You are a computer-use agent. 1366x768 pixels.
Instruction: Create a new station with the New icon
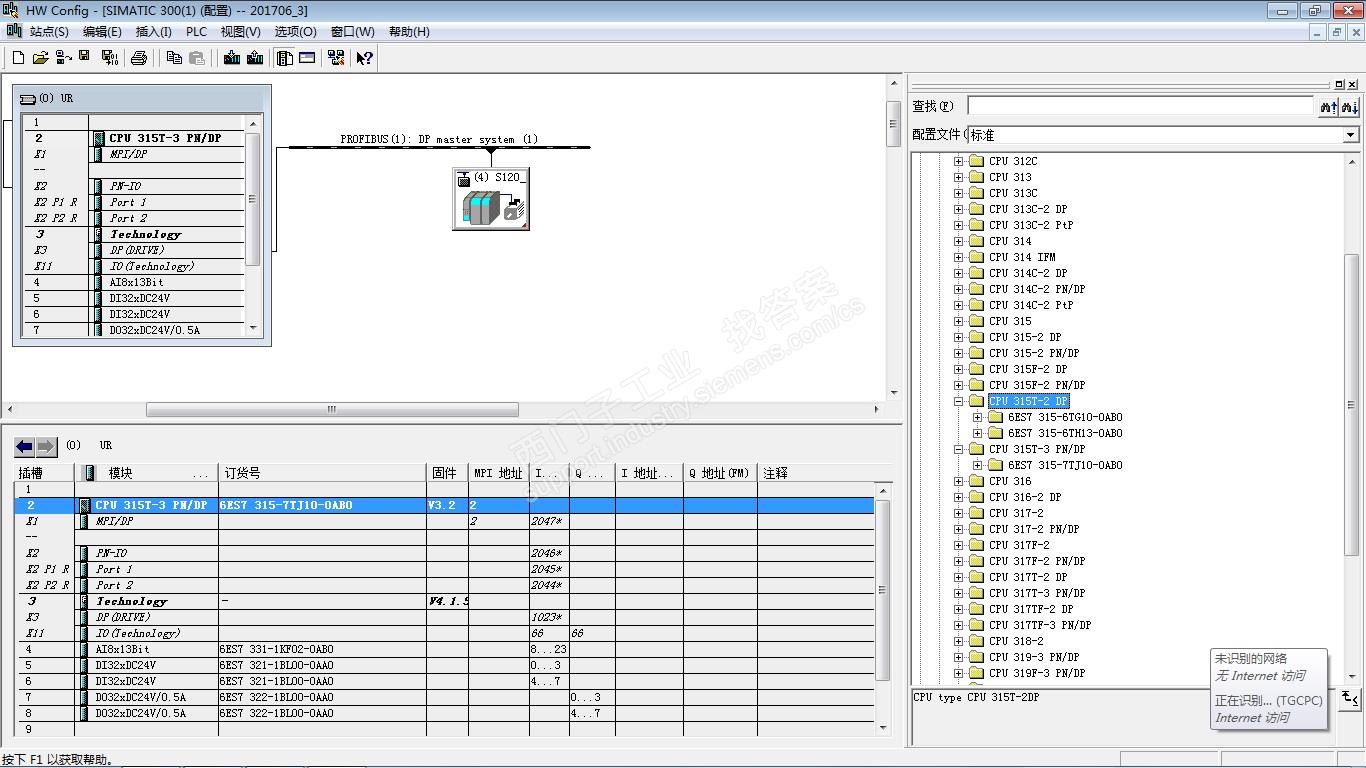[x=18, y=58]
